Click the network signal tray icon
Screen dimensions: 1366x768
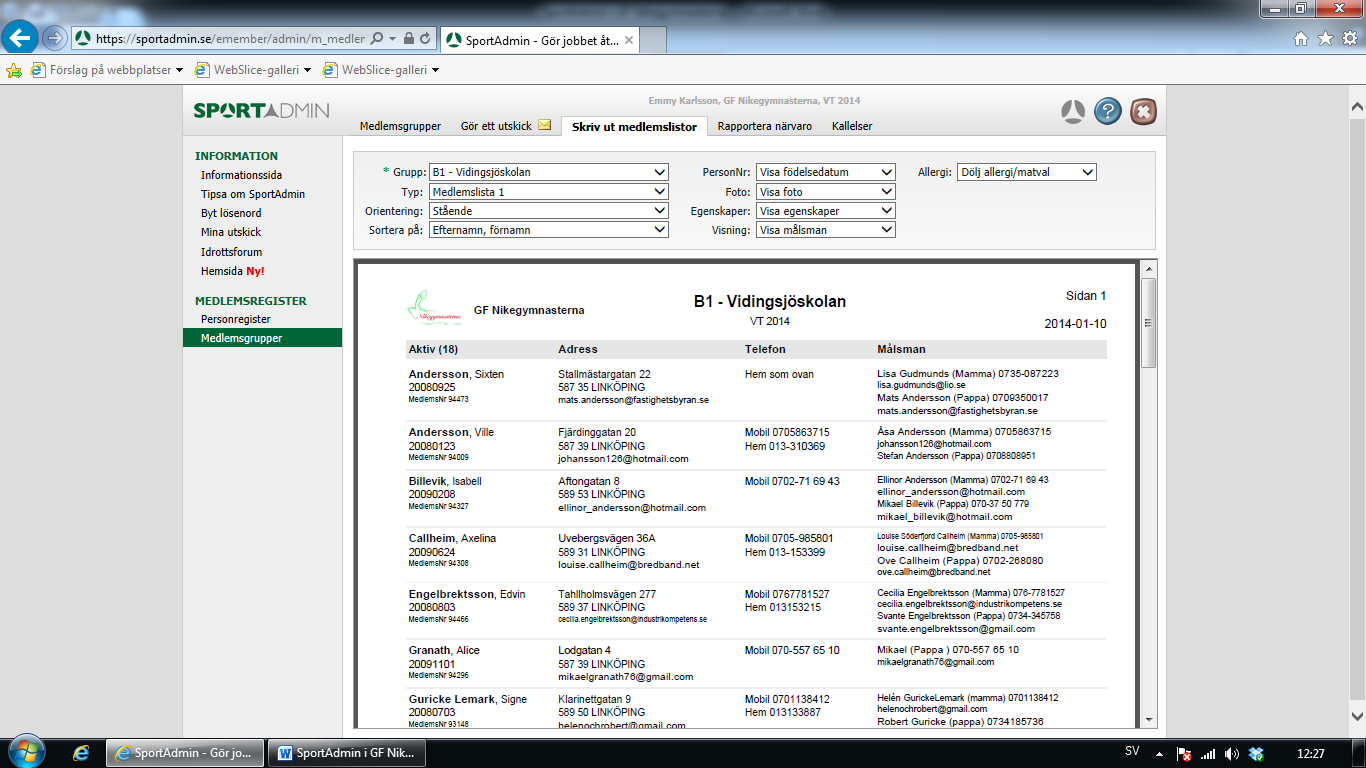1207,753
